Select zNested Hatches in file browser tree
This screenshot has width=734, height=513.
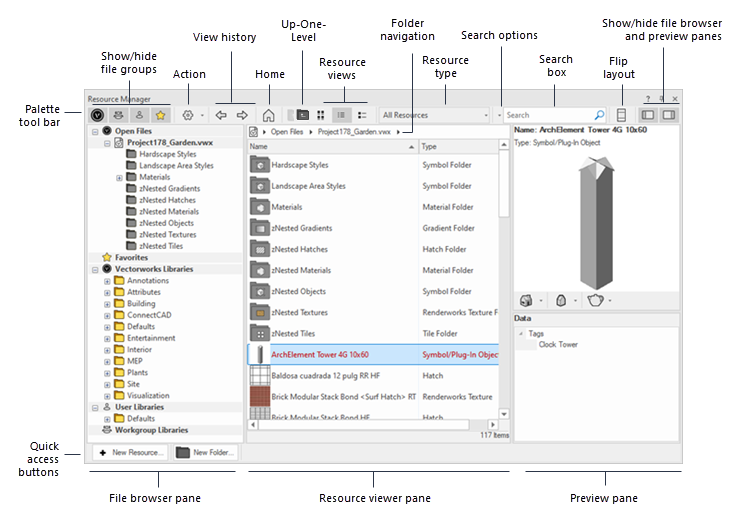pos(166,200)
